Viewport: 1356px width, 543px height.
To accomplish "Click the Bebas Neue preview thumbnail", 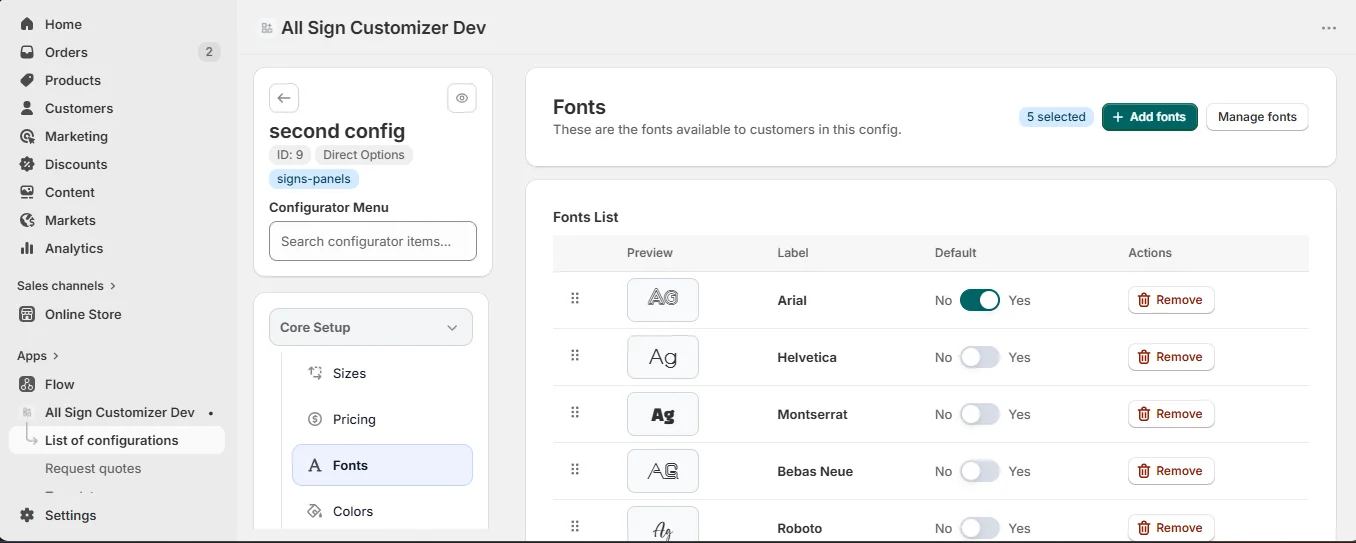I will tap(663, 471).
